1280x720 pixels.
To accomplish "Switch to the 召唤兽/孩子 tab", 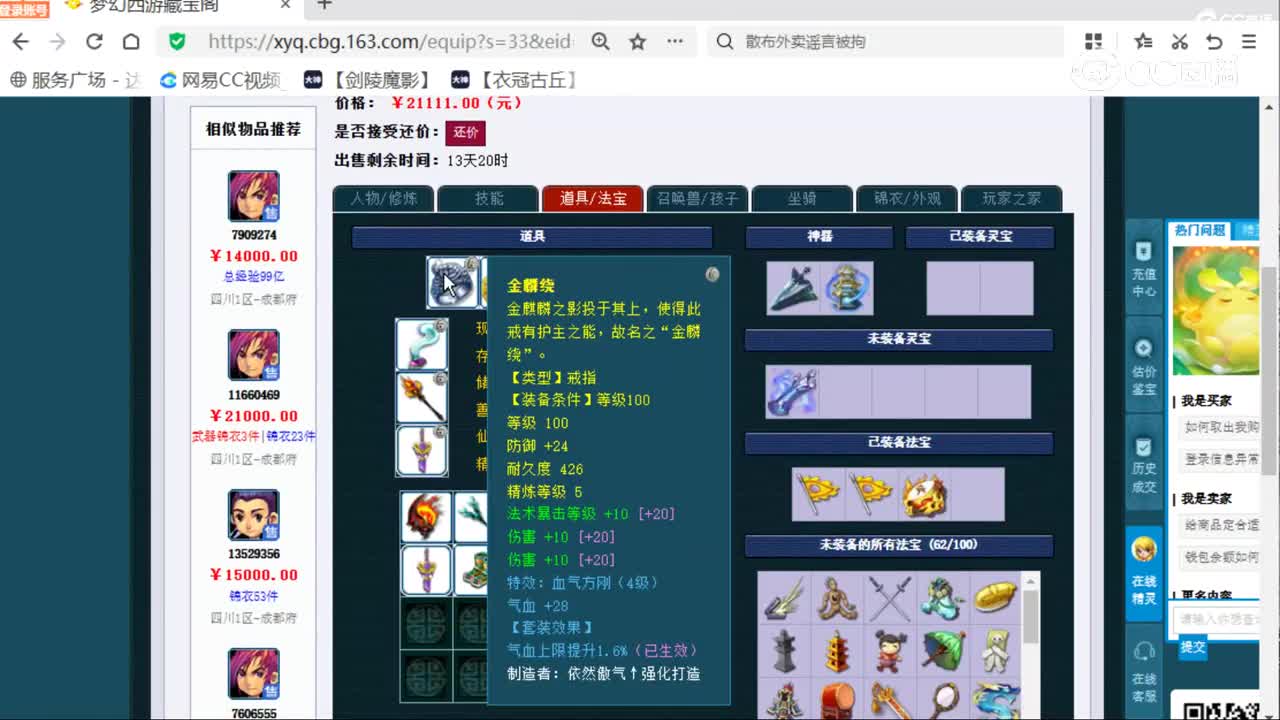I will click(x=697, y=199).
